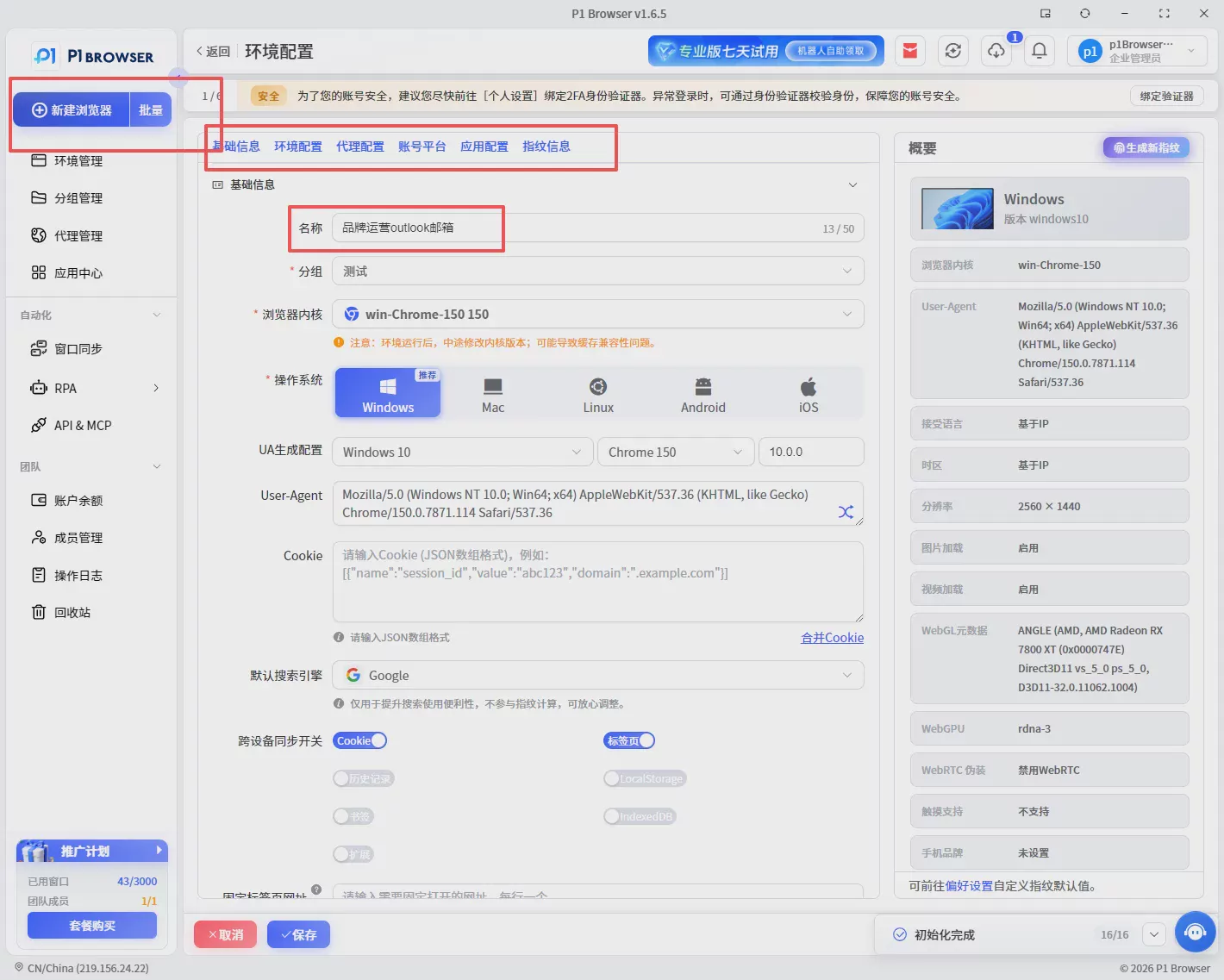Select the Mac operating system
The image size is (1224, 980).
click(493, 393)
